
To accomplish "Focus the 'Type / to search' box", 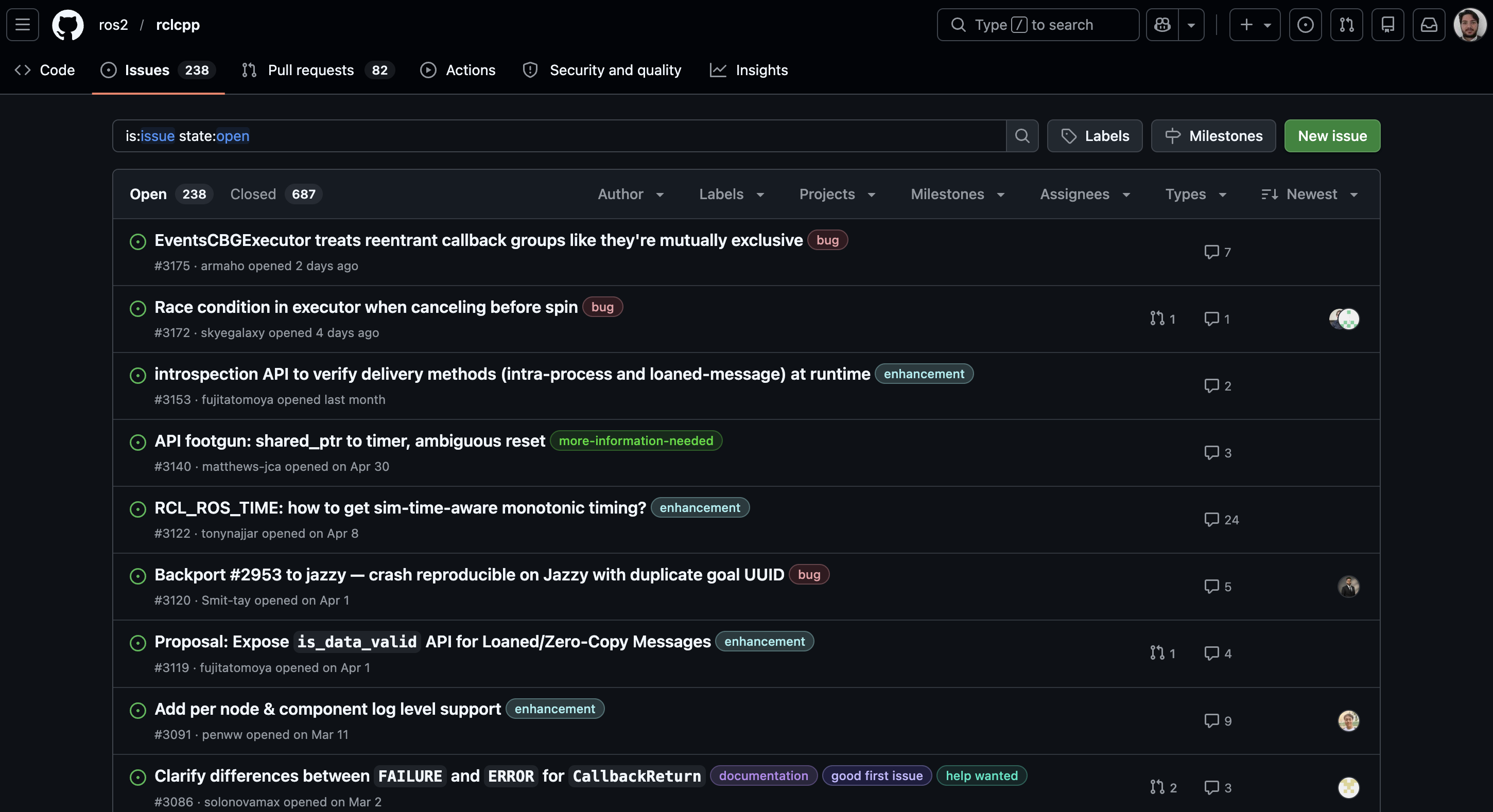I will [x=1037, y=24].
